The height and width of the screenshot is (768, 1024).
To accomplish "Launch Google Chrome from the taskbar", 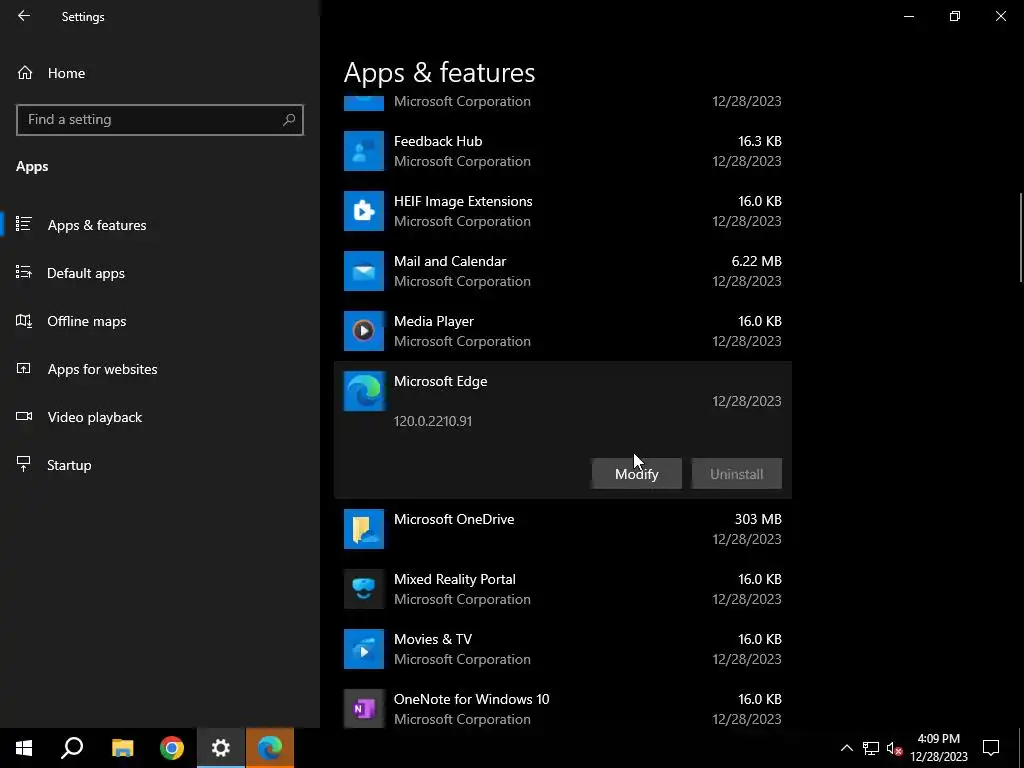I will coord(172,748).
